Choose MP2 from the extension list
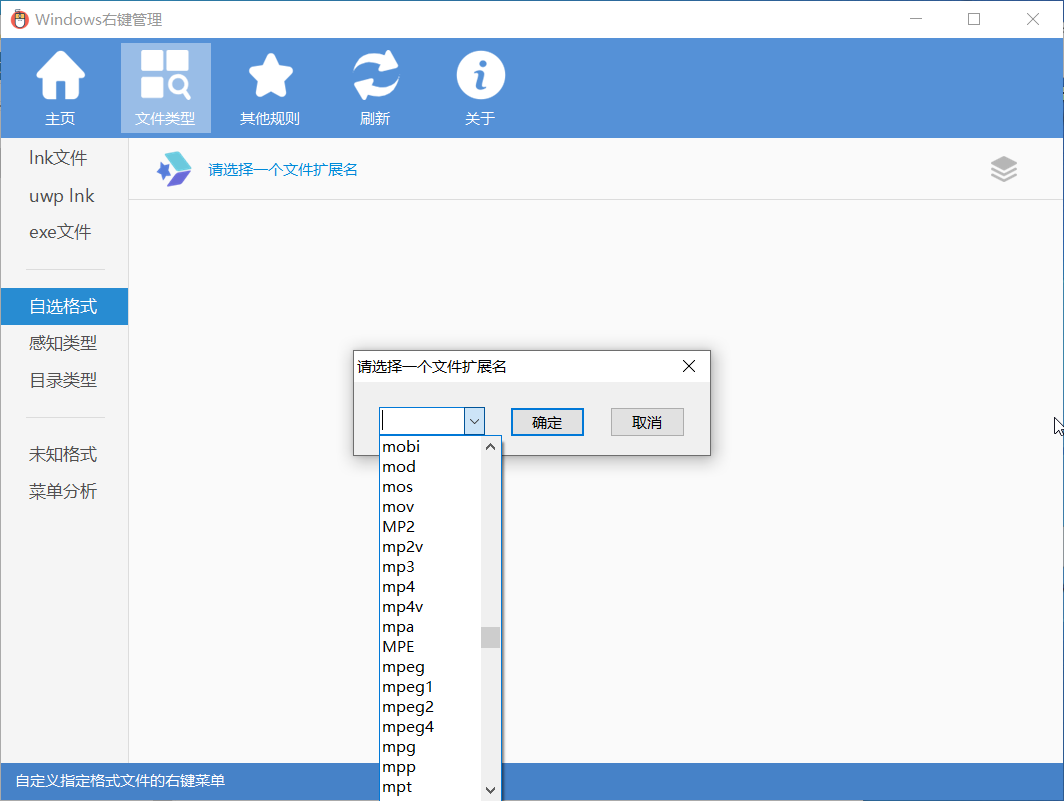Viewport: 1064px width, 801px height. point(430,527)
